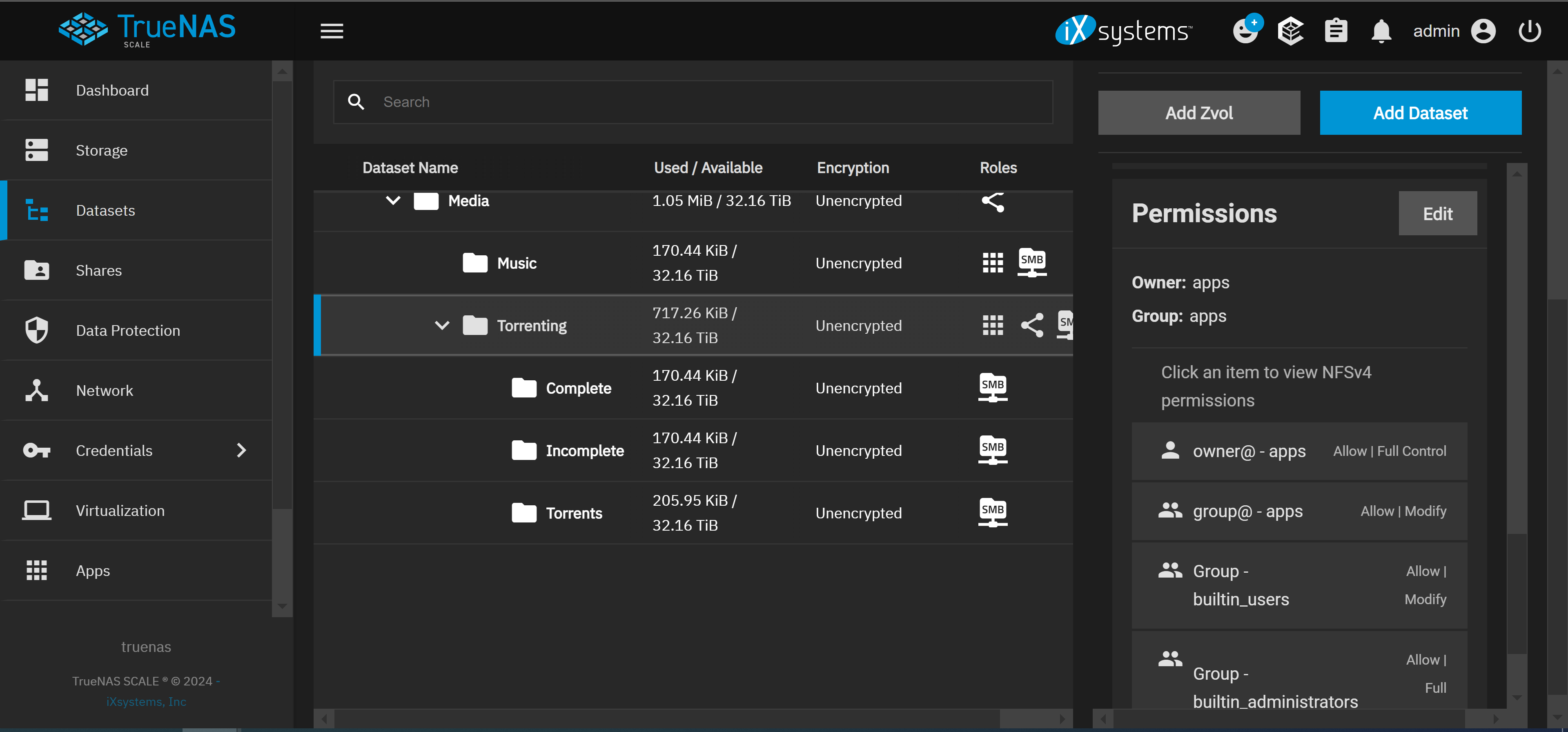This screenshot has height=732, width=1568.
Task: Click the Add Dataset button
Action: [1421, 113]
